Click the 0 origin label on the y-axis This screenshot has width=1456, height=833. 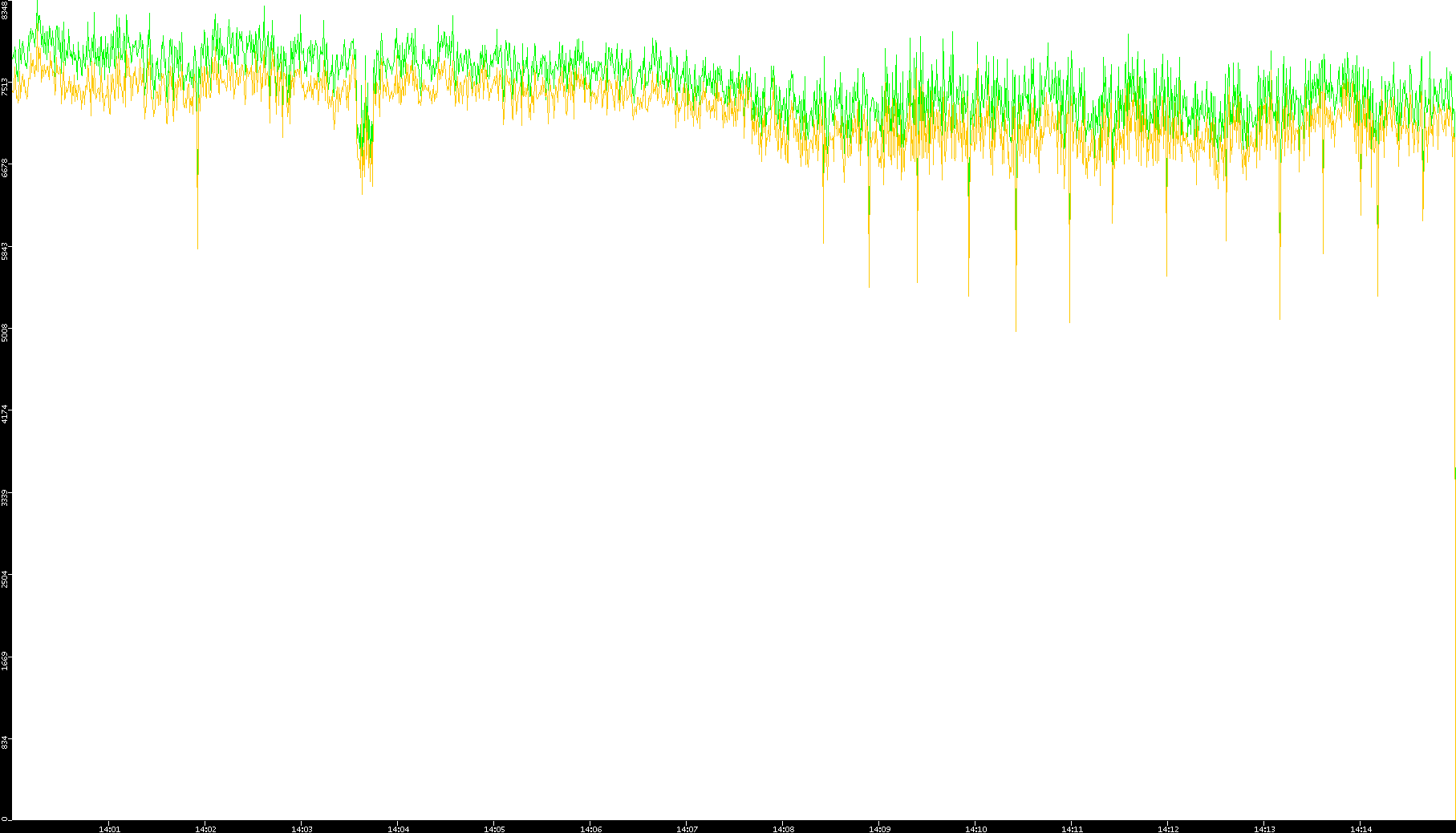(x=5, y=819)
